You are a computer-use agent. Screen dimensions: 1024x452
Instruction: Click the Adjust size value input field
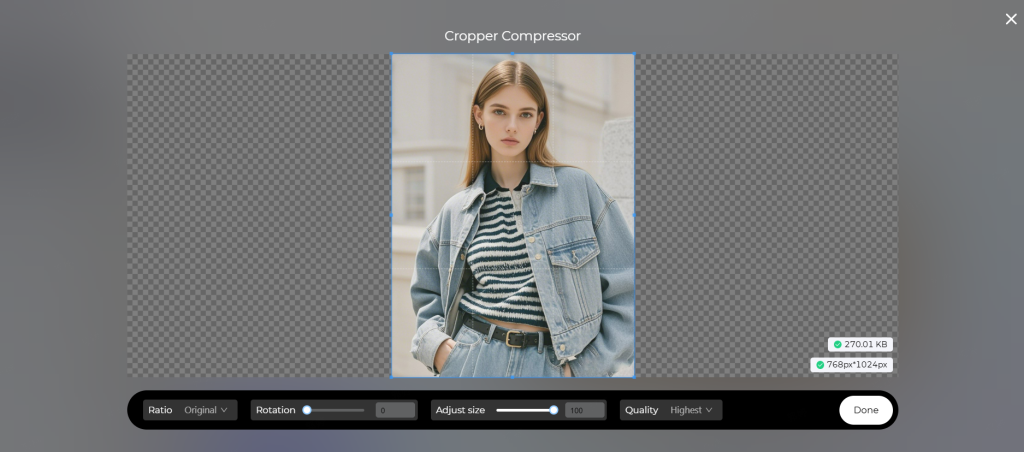[584, 410]
